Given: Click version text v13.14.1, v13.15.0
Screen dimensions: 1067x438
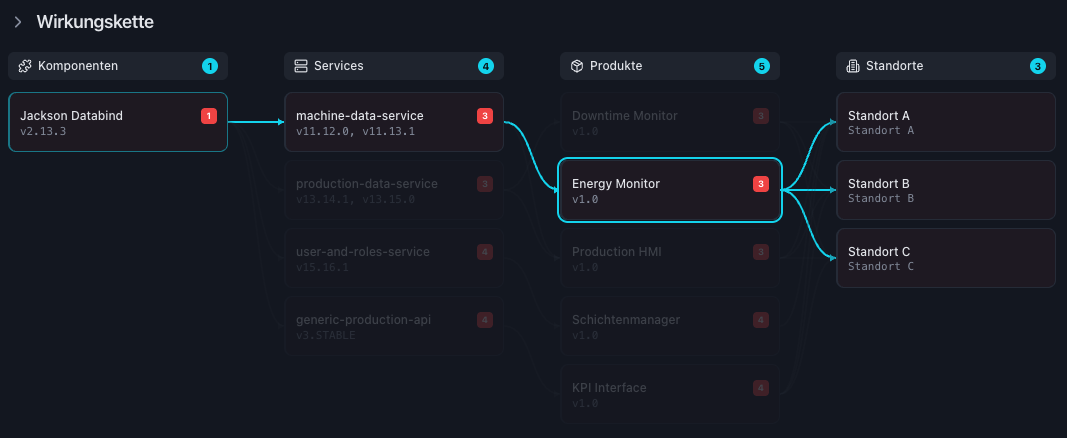Looking at the screenshot, I should (355, 199).
